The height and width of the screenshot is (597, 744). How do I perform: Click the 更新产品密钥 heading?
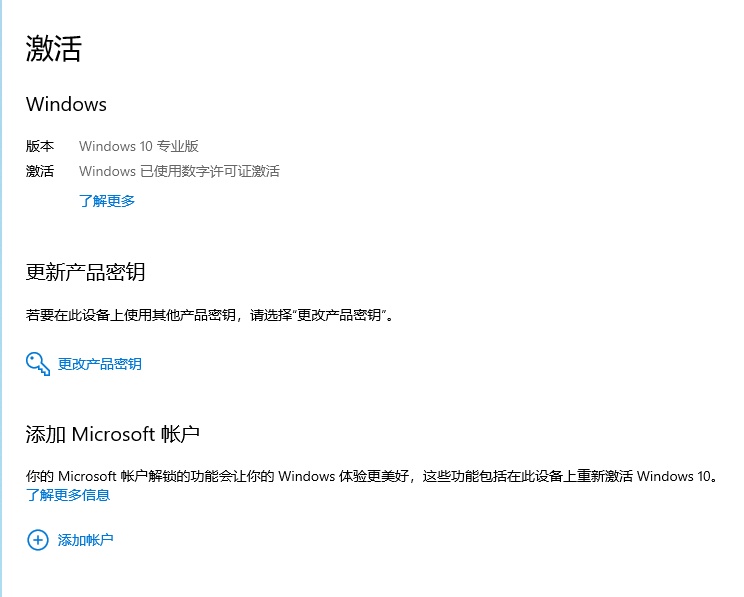[85, 272]
